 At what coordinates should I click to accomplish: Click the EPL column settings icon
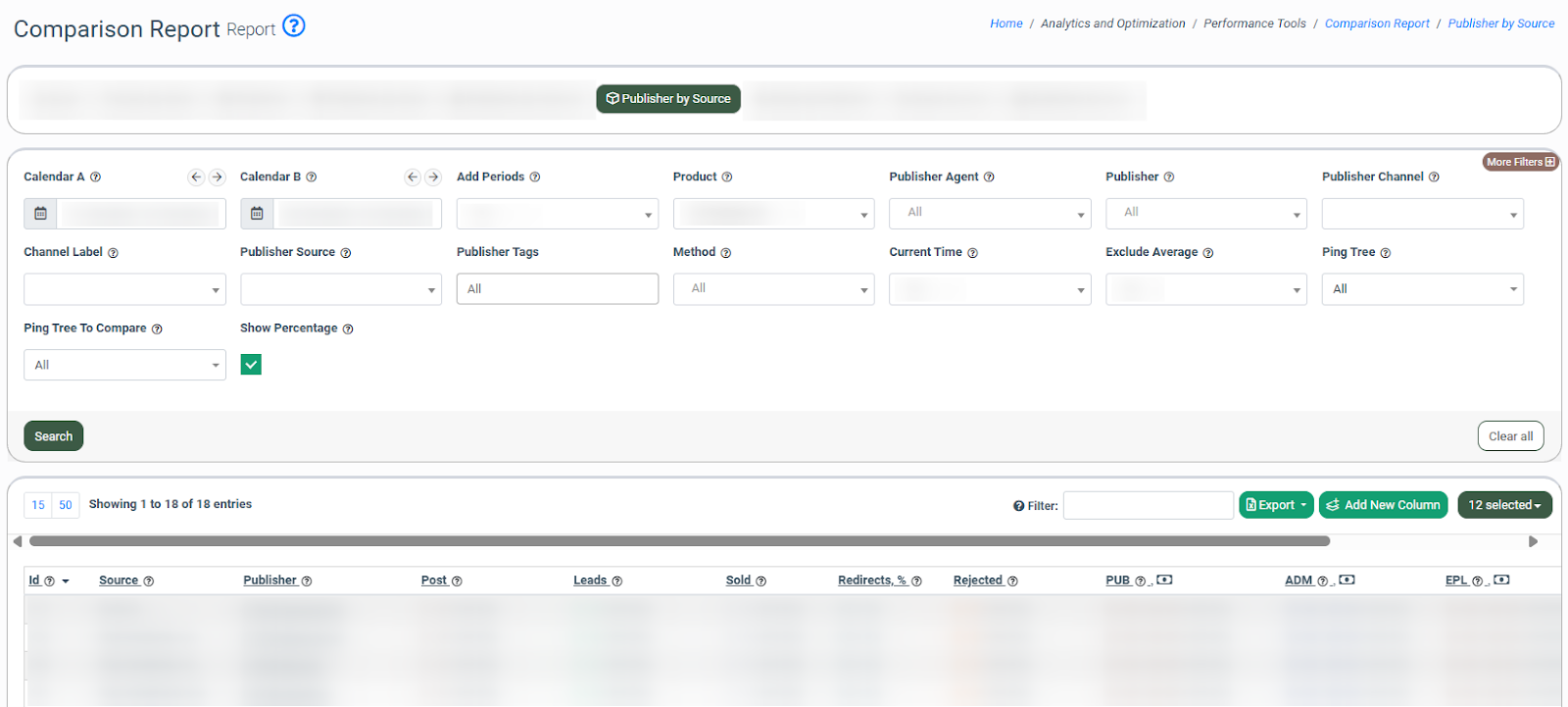pos(1501,581)
